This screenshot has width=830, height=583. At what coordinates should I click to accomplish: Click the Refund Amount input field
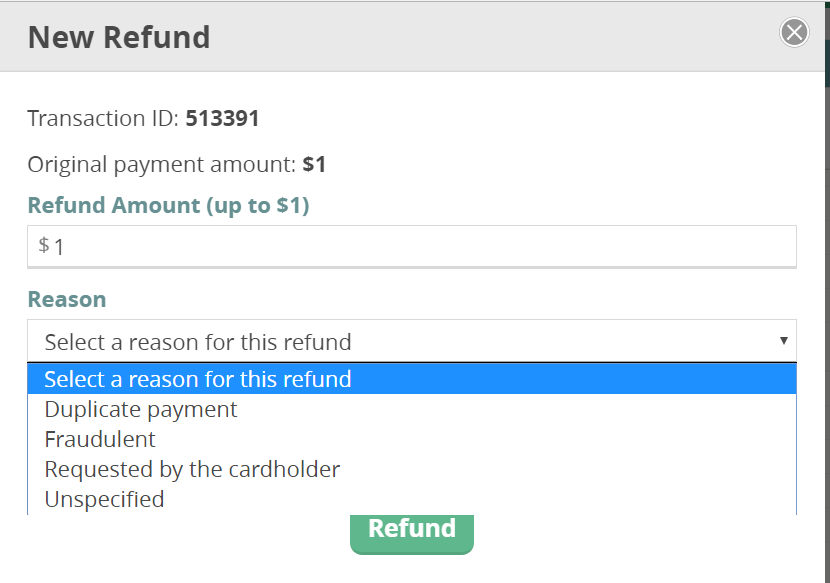[x=420, y=246]
